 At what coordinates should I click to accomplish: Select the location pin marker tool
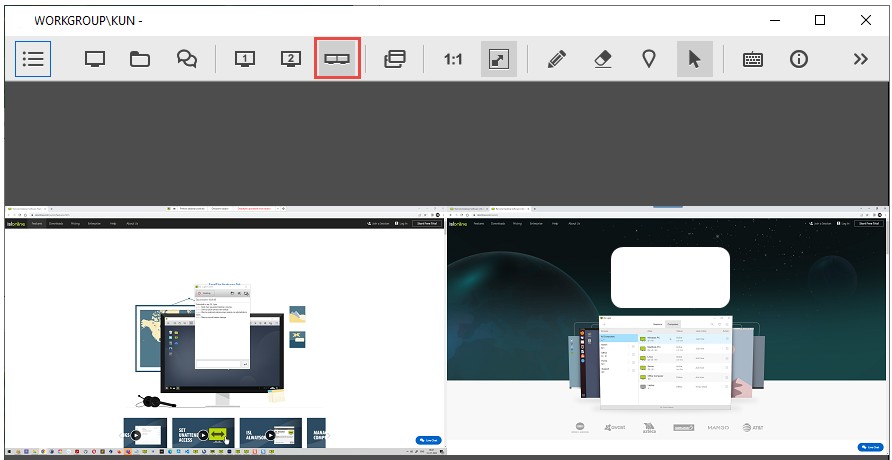[649, 59]
